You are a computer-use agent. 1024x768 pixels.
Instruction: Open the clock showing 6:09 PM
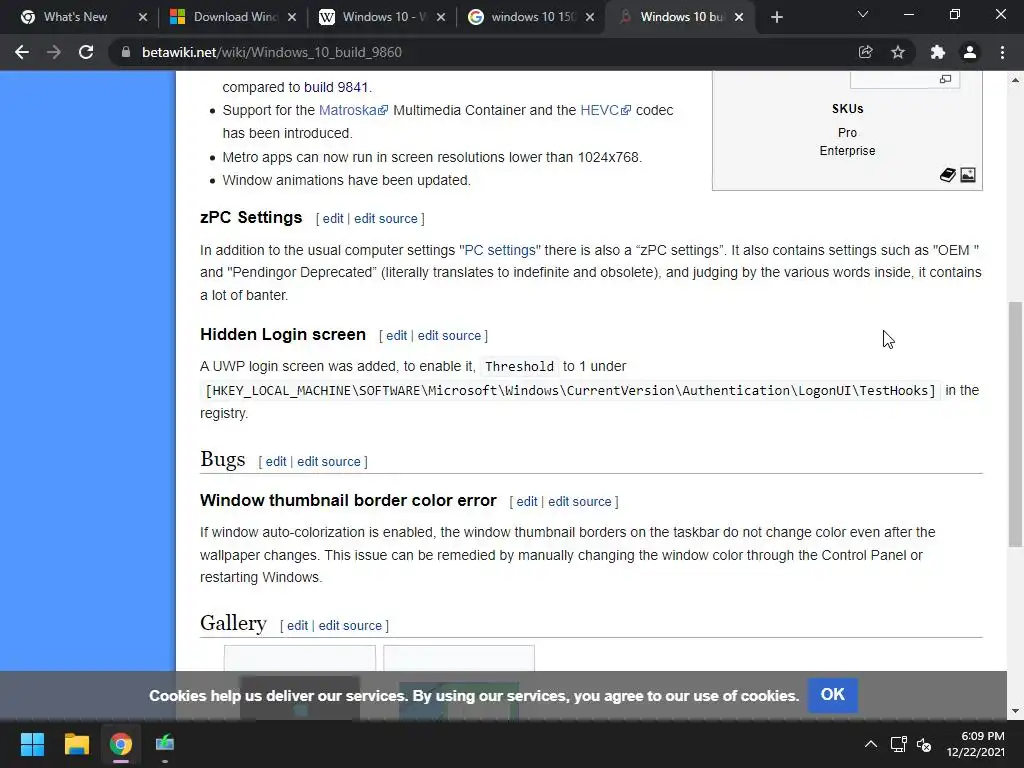976,744
